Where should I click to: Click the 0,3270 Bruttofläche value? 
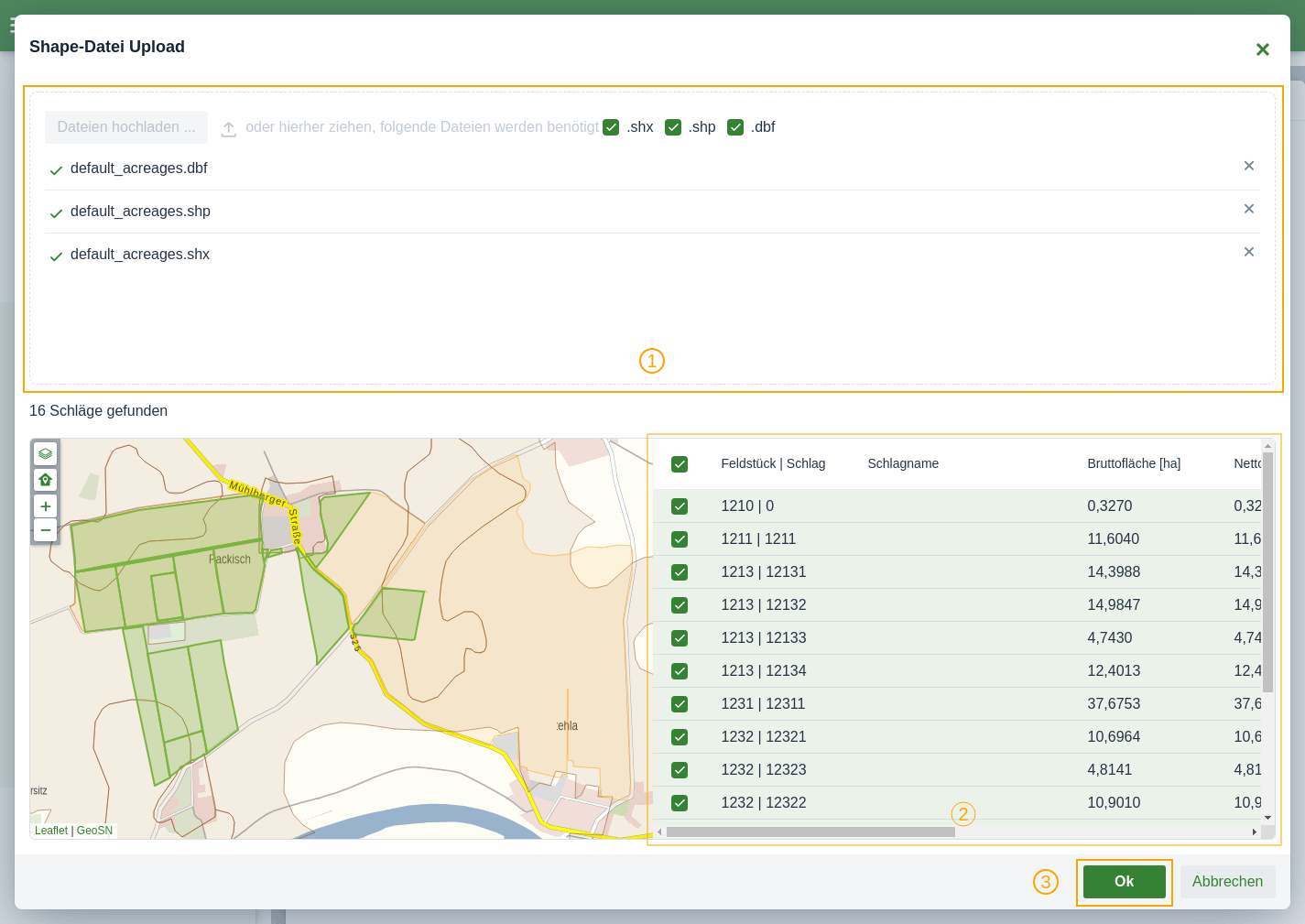[x=1110, y=506]
